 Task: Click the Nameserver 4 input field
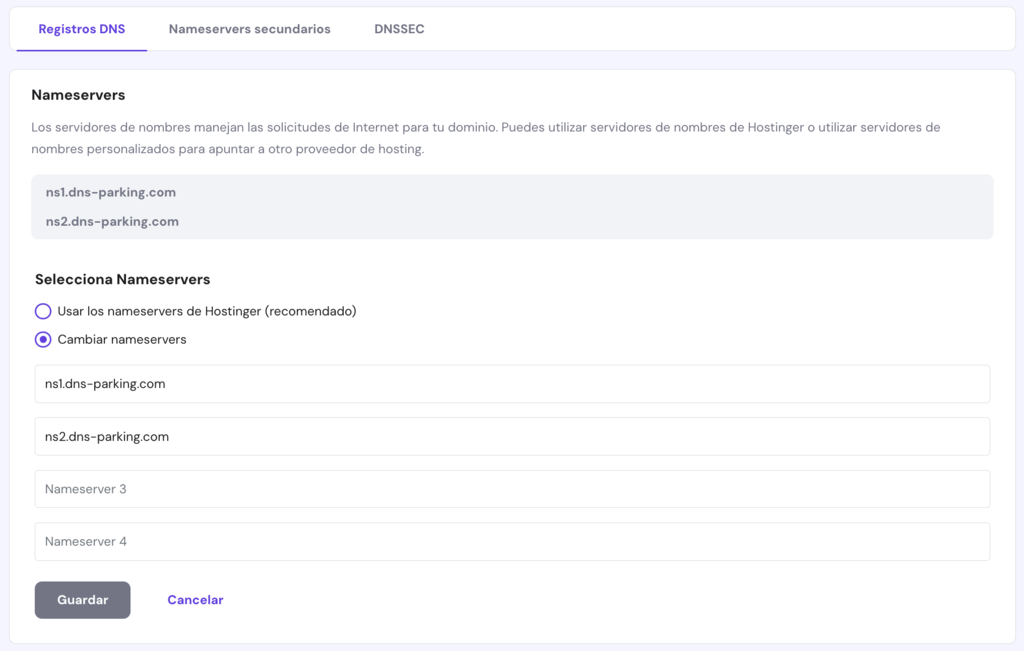pyautogui.click(x=512, y=541)
